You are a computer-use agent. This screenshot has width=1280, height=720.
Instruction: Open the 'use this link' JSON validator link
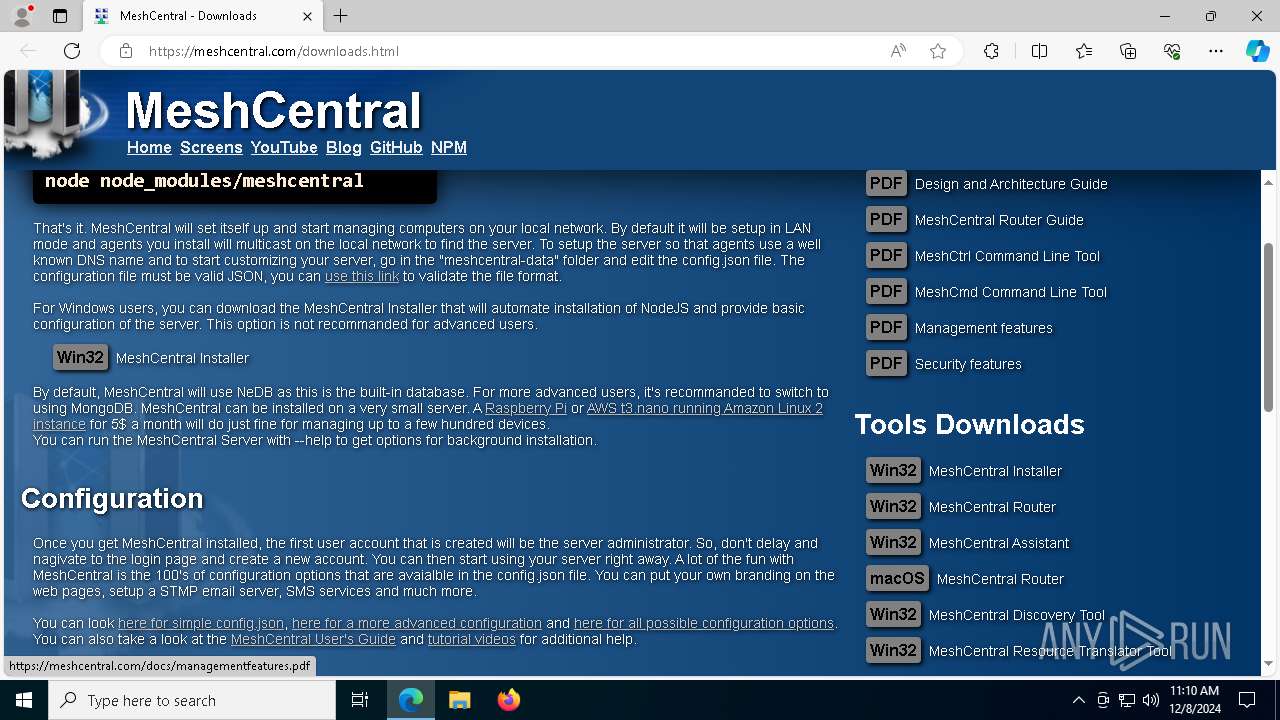tap(362, 276)
